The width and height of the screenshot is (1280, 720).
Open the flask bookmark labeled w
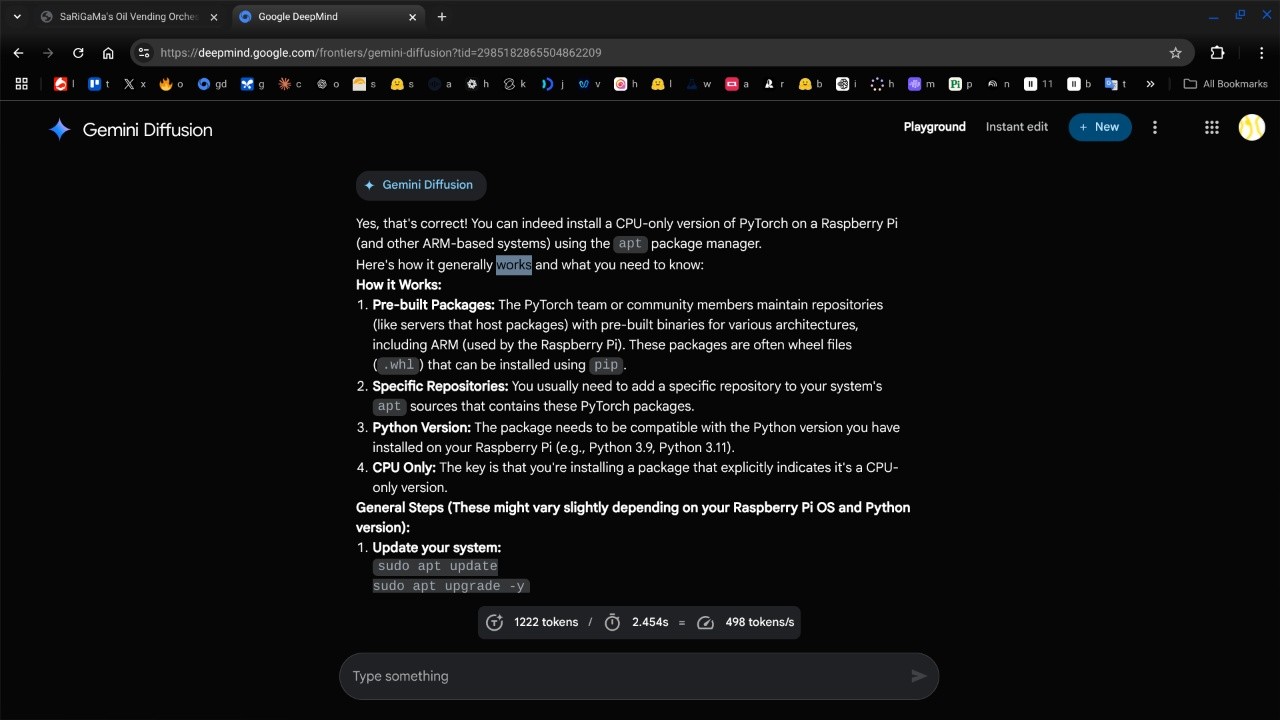[x=699, y=84]
